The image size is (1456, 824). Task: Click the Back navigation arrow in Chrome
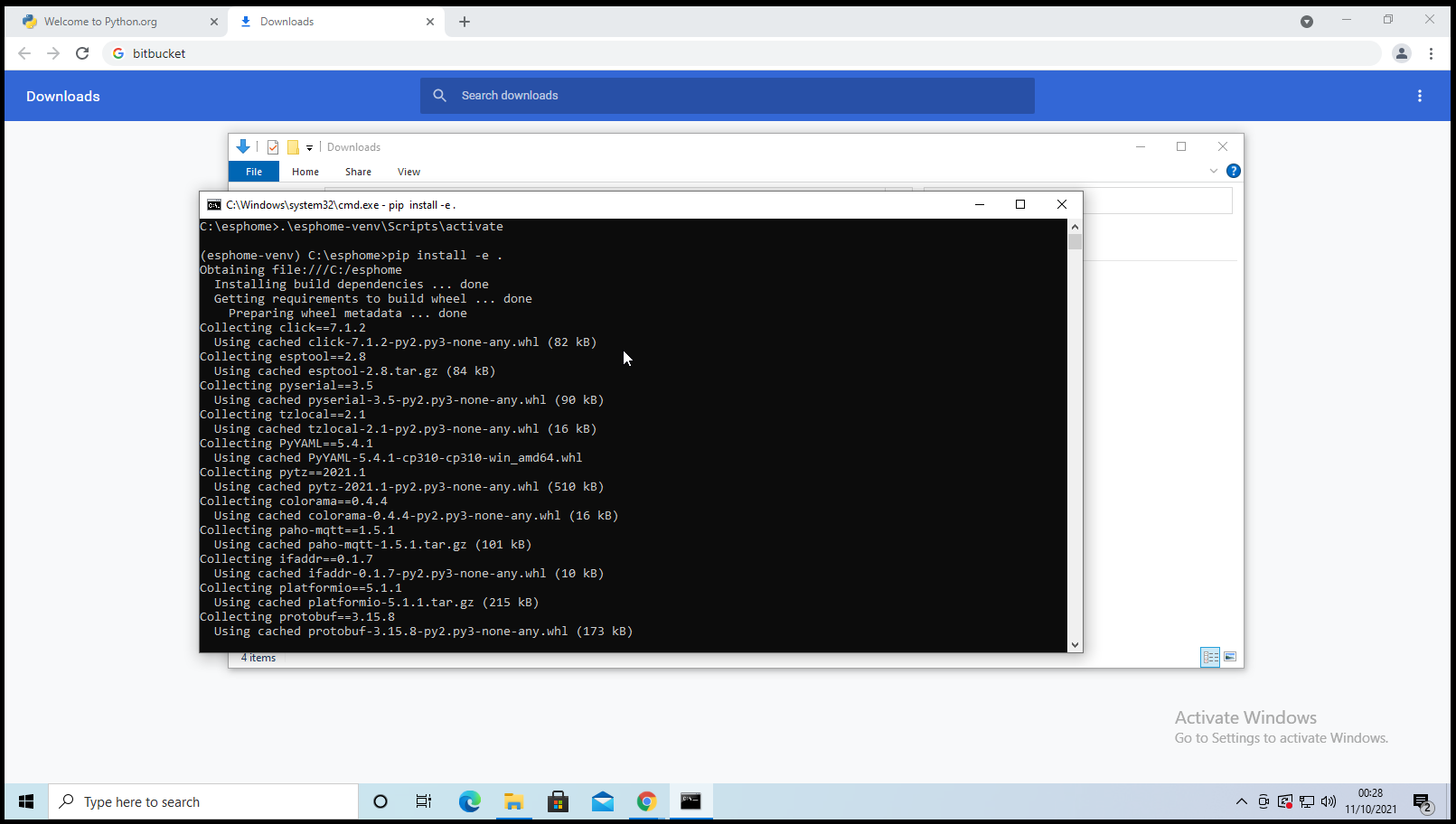24,53
